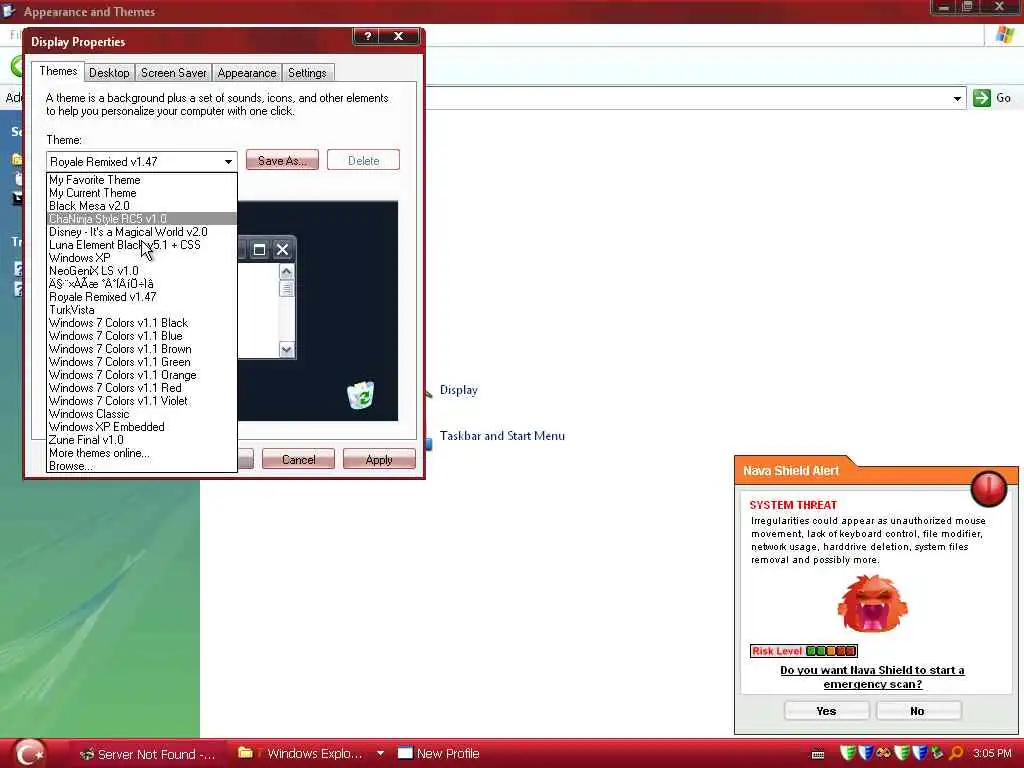Choose My Favorite Theme from list
The height and width of the screenshot is (768, 1024).
point(142,180)
